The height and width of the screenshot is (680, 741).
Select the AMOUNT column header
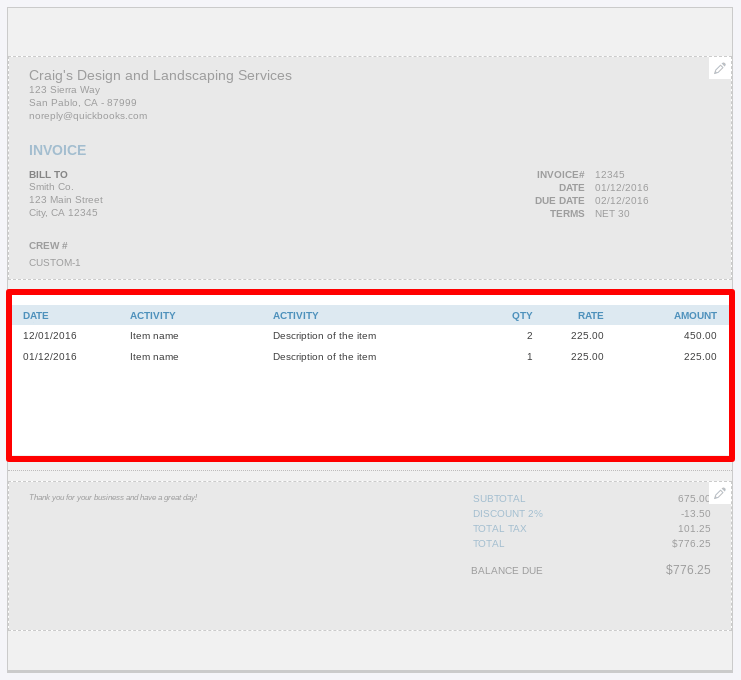(x=695, y=316)
